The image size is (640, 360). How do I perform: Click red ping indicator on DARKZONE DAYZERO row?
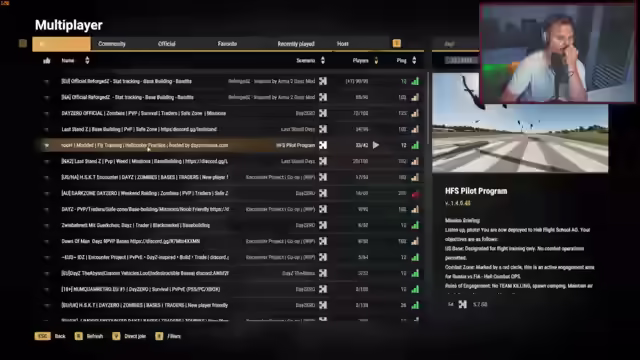pyautogui.click(x=415, y=194)
